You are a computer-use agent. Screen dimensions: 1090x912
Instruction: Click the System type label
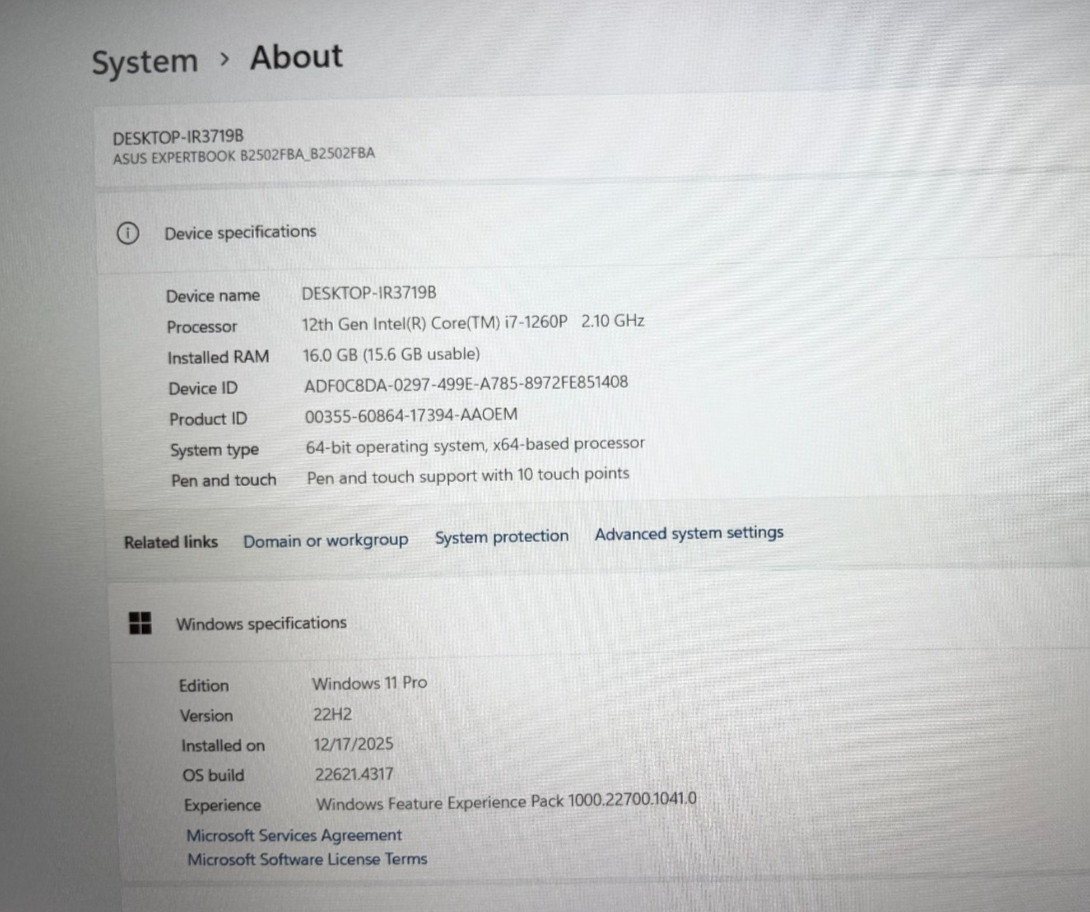(214, 450)
